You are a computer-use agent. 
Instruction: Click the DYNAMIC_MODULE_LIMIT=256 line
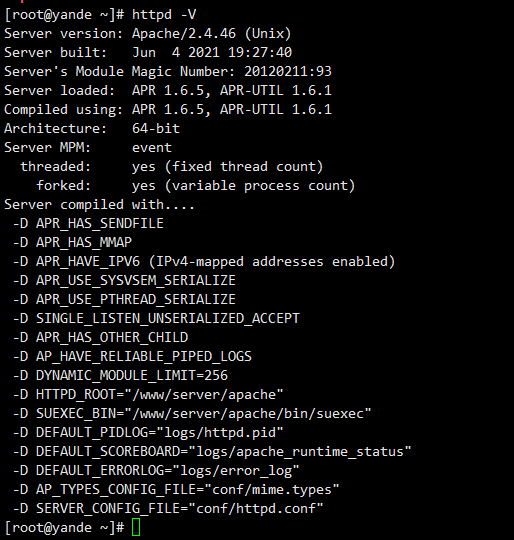tap(120, 375)
